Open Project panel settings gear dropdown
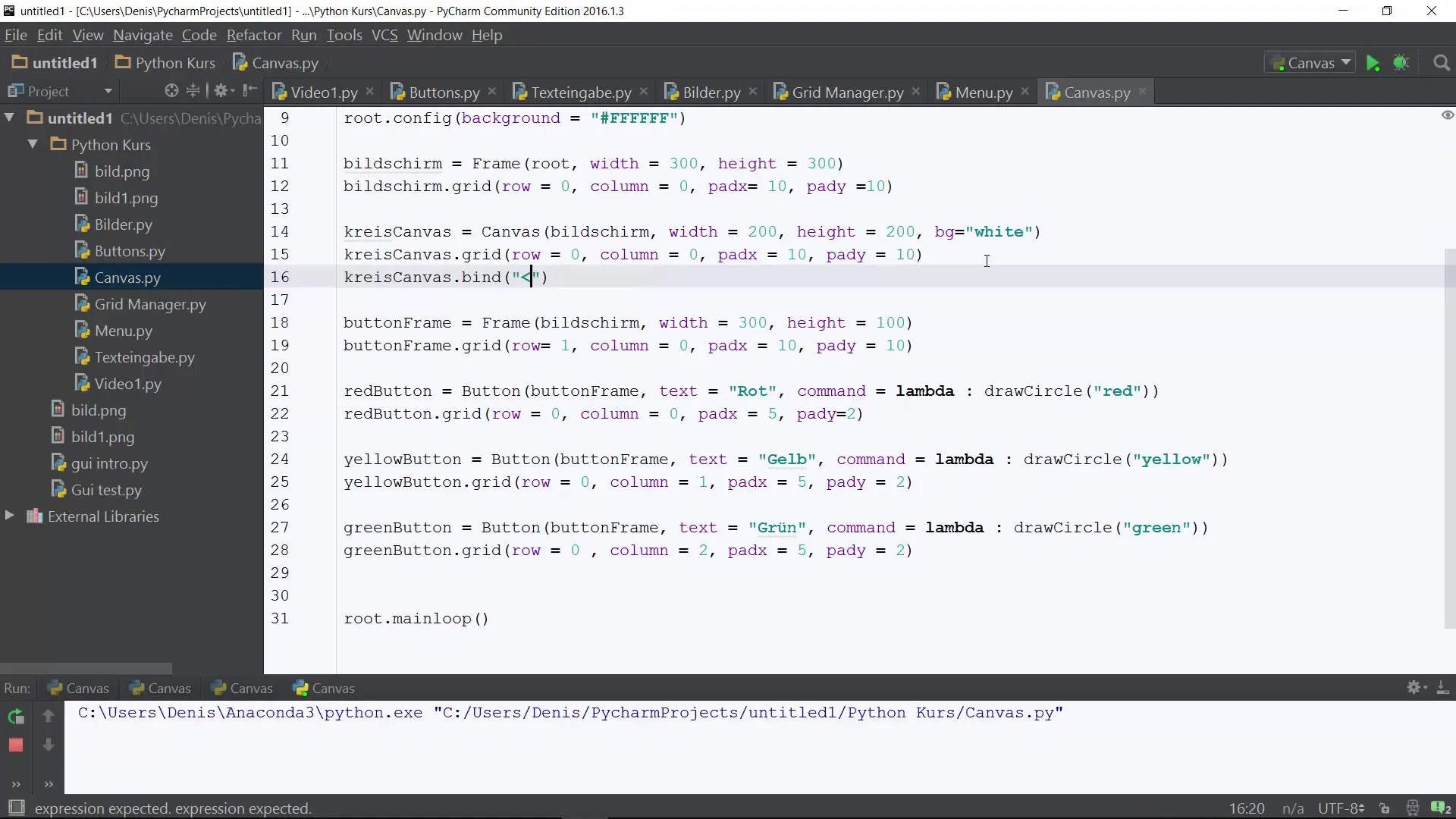 click(x=224, y=91)
